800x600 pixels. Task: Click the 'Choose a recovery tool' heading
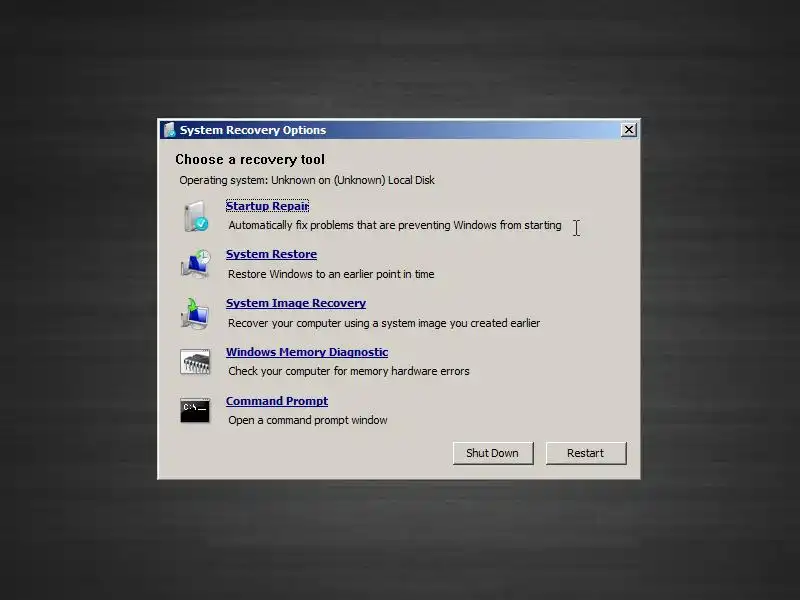pos(250,160)
